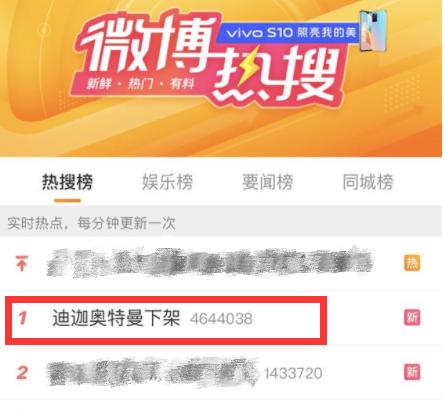Switch to the 要闻榜 tab
The width and height of the screenshot is (444, 413).
coord(268,182)
